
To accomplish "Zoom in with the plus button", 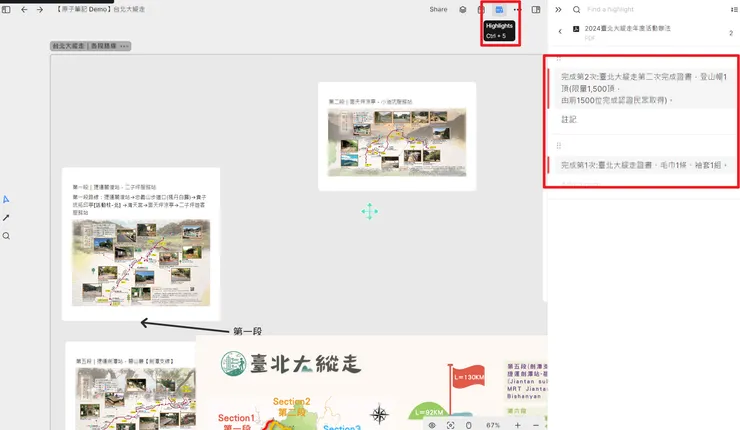I will coord(518,425).
